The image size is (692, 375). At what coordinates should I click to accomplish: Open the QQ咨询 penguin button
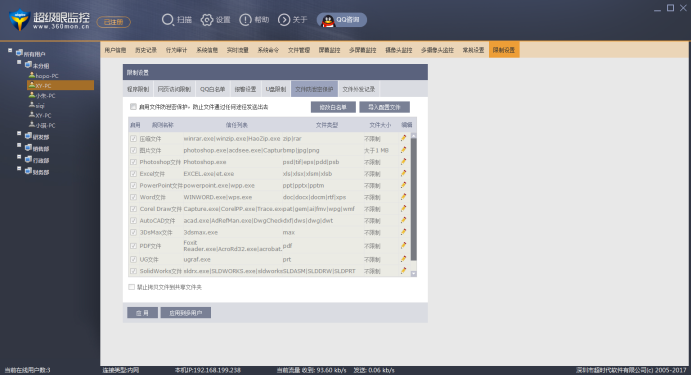coord(342,20)
